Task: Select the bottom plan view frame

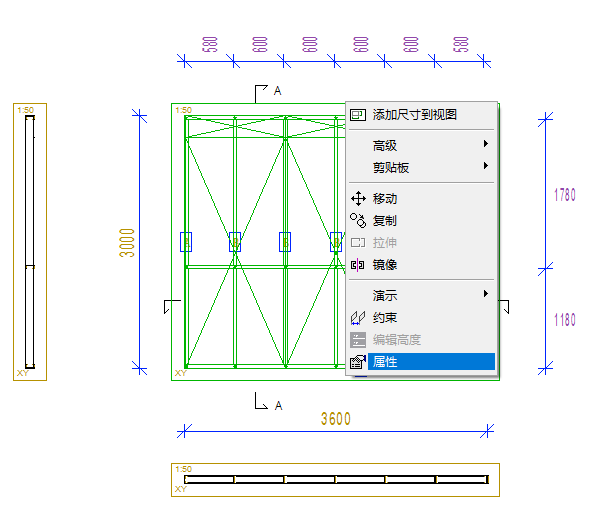Action: point(335,480)
